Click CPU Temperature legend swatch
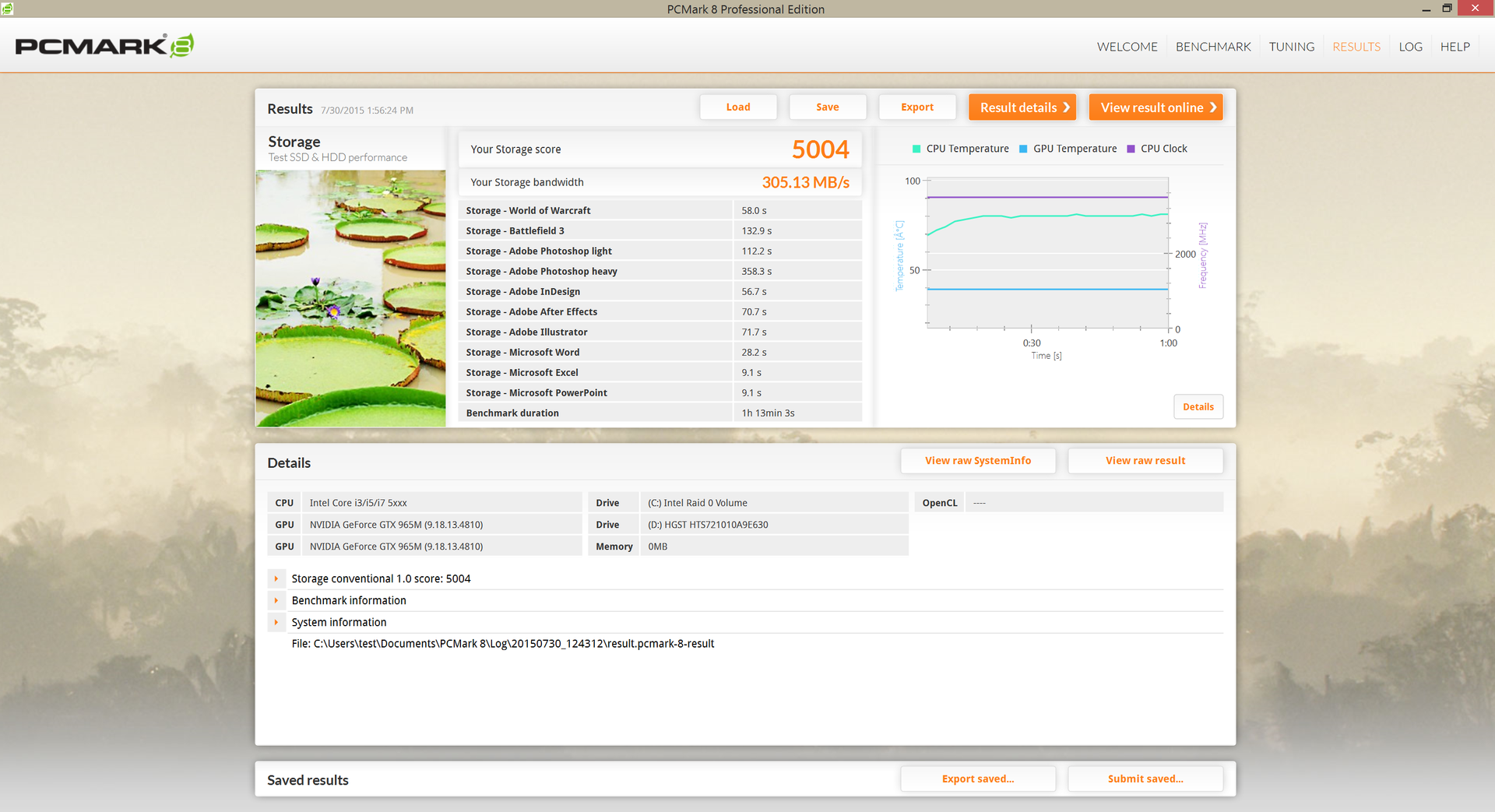The height and width of the screenshot is (812, 1495). point(916,149)
